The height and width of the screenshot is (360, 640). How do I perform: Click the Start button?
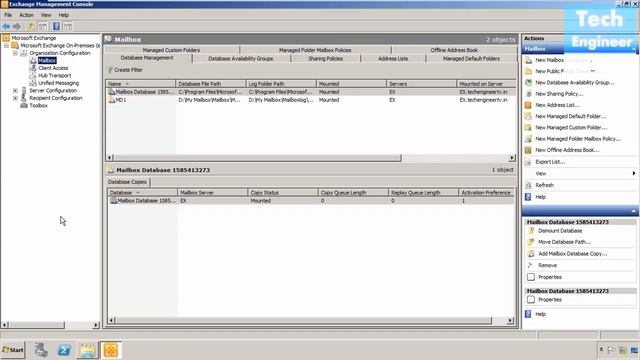click(x=13, y=350)
